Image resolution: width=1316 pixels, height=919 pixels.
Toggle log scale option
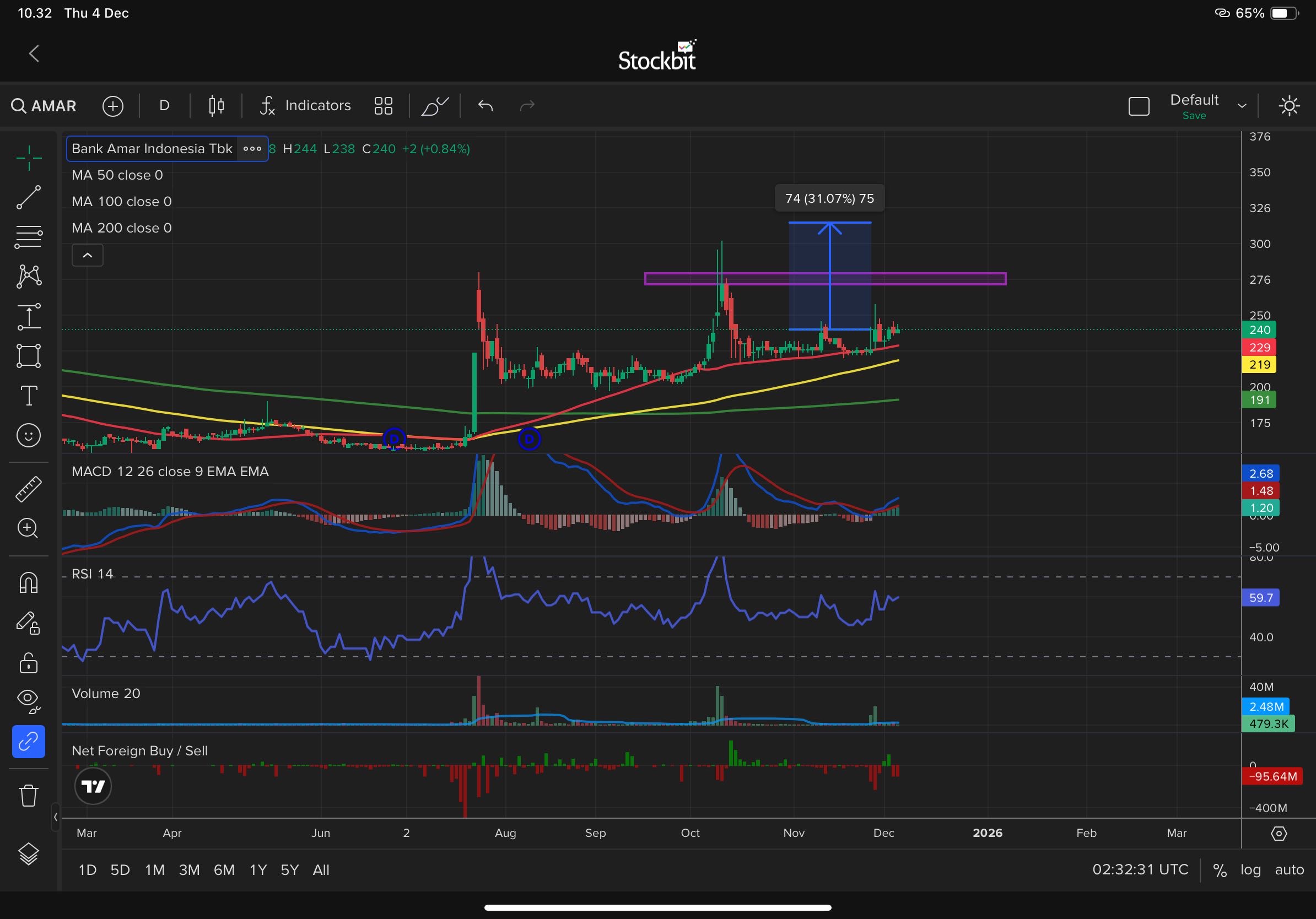coord(1250,870)
